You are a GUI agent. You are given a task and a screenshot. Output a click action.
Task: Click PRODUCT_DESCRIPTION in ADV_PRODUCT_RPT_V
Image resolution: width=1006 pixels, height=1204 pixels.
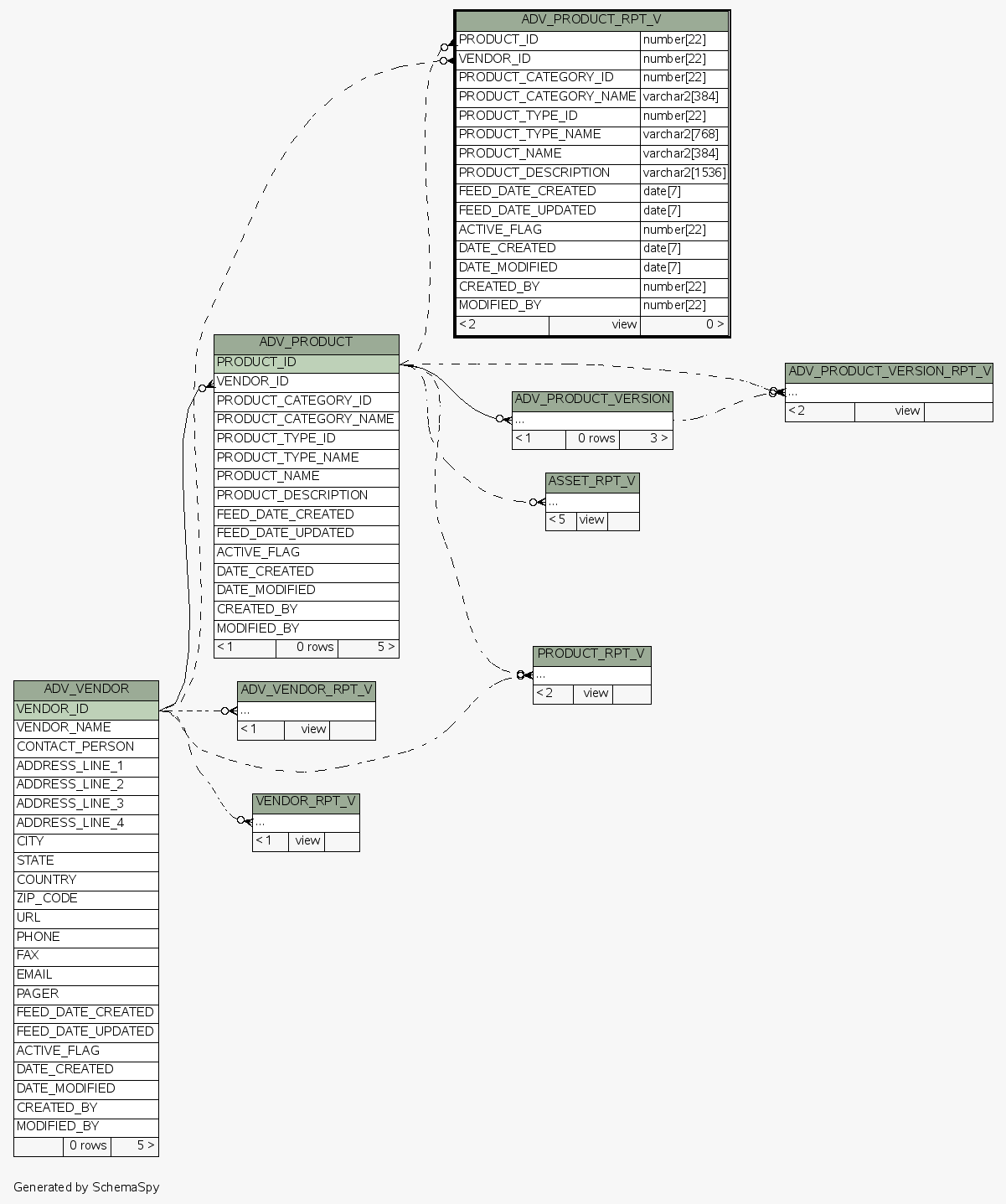pyautogui.click(x=548, y=173)
